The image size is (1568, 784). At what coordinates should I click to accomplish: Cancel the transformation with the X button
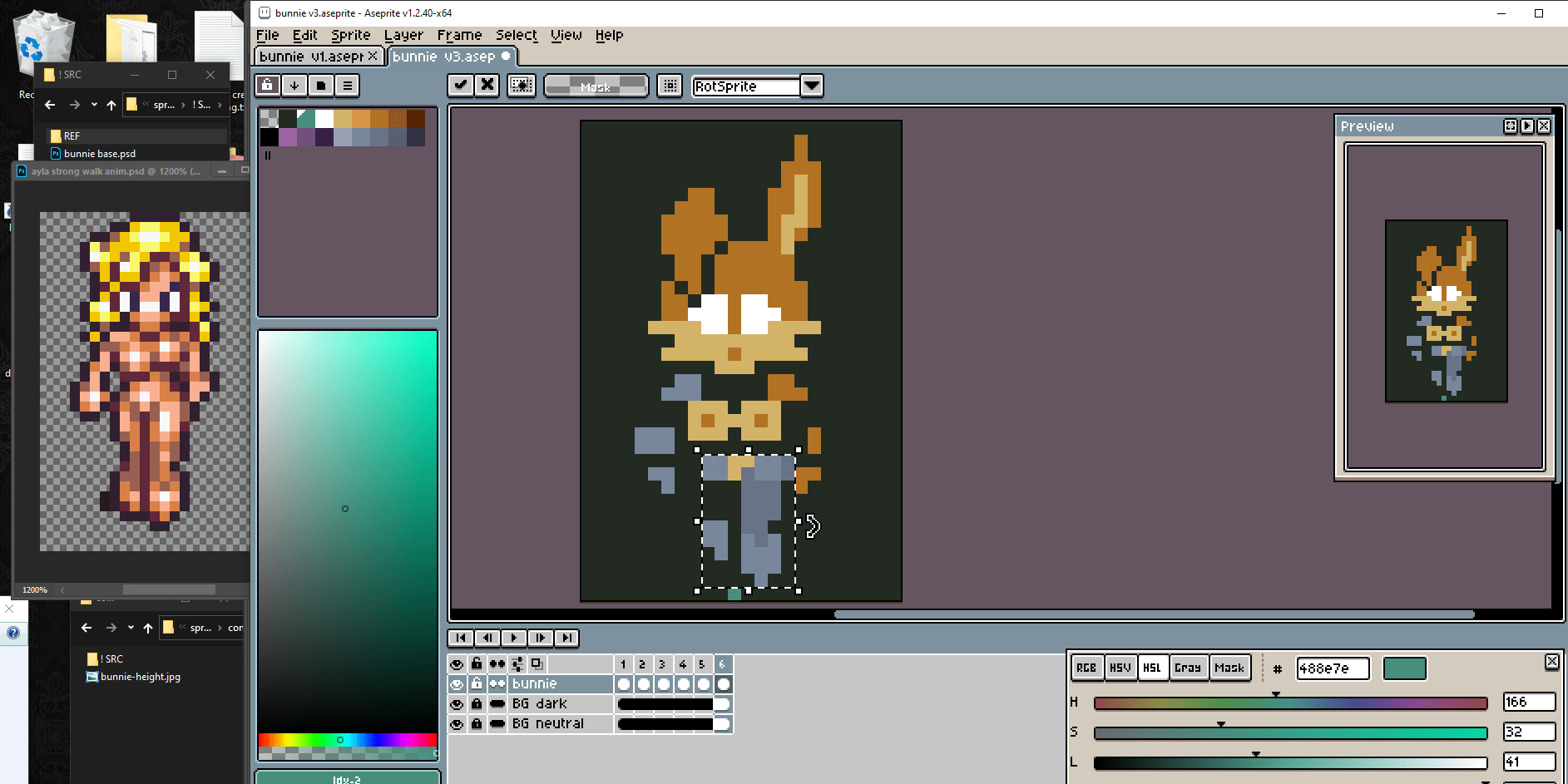pos(487,85)
